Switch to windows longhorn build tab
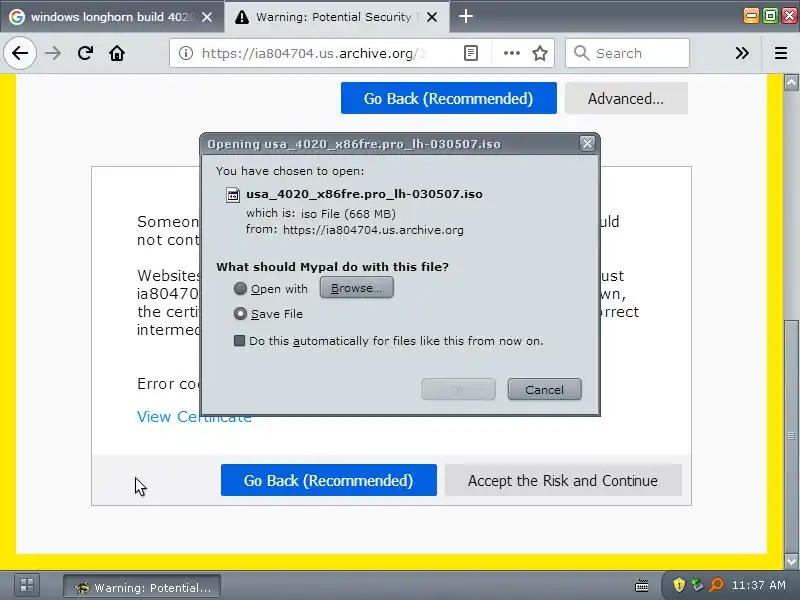Screen dimensions: 800x600 (111, 17)
